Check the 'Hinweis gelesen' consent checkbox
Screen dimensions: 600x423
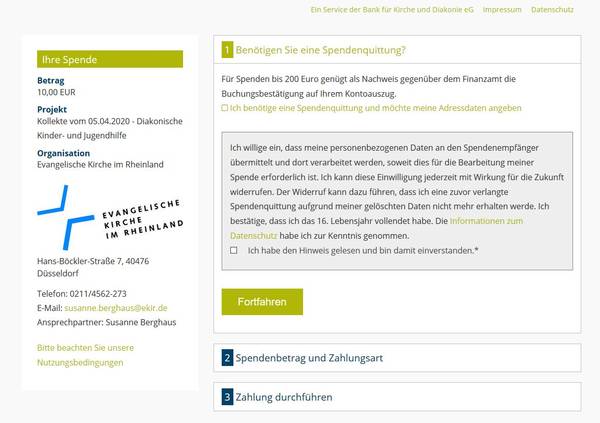(233, 250)
